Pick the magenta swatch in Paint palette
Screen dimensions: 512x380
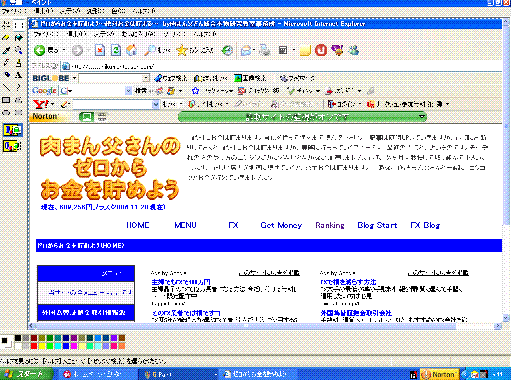74,346
